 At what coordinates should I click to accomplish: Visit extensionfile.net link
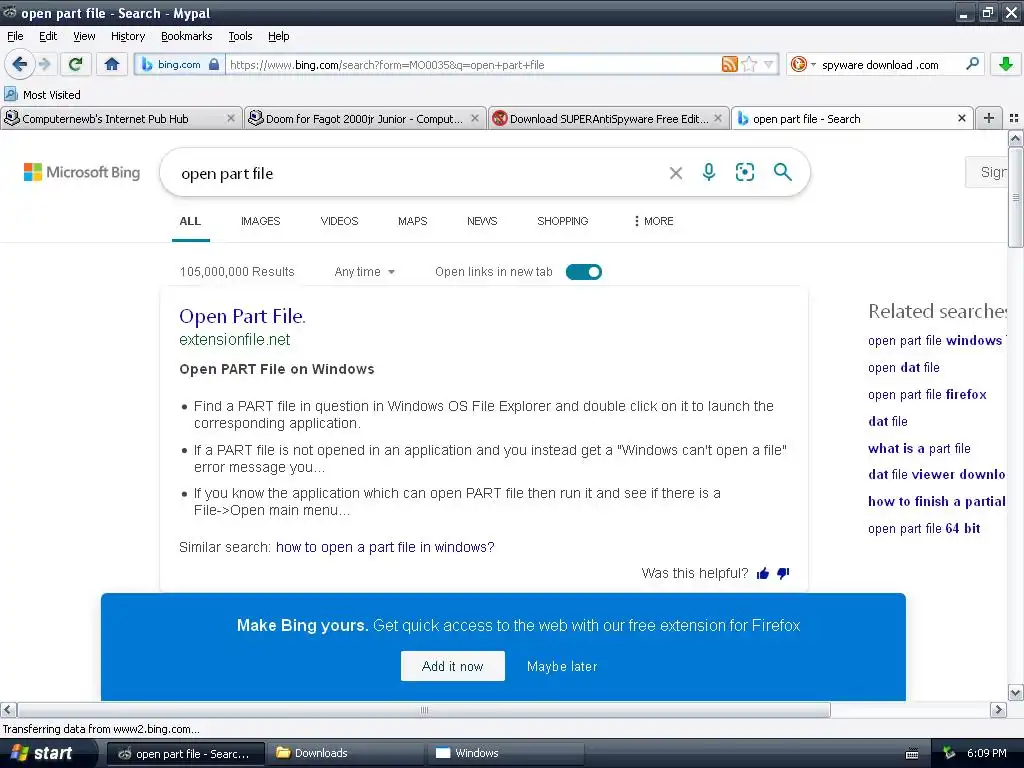click(234, 340)
